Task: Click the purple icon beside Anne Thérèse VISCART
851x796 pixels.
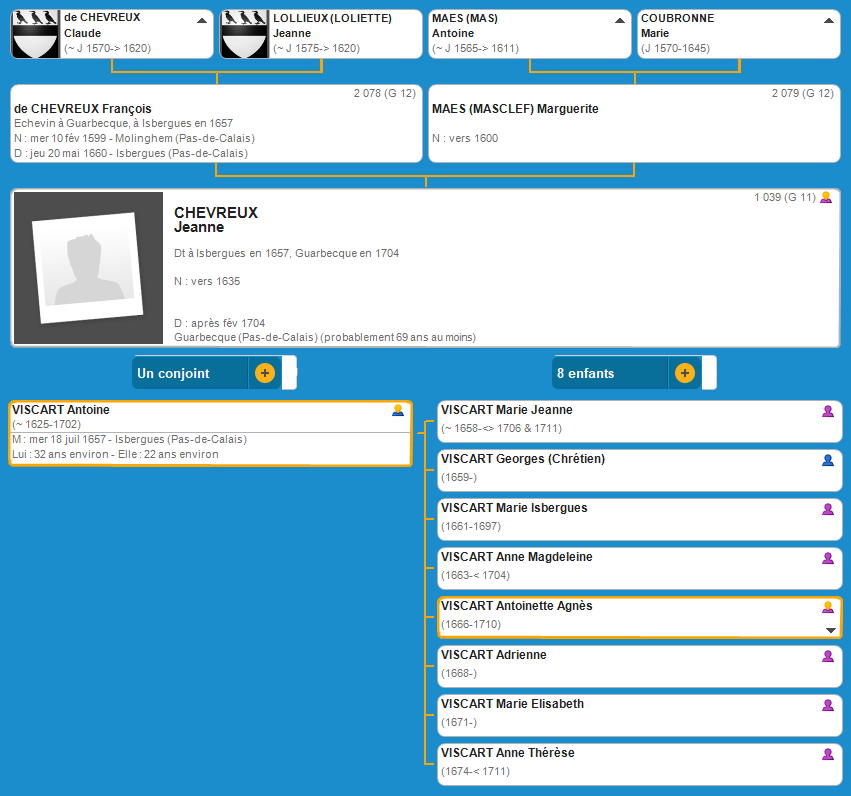Action: tap(827, 754)
